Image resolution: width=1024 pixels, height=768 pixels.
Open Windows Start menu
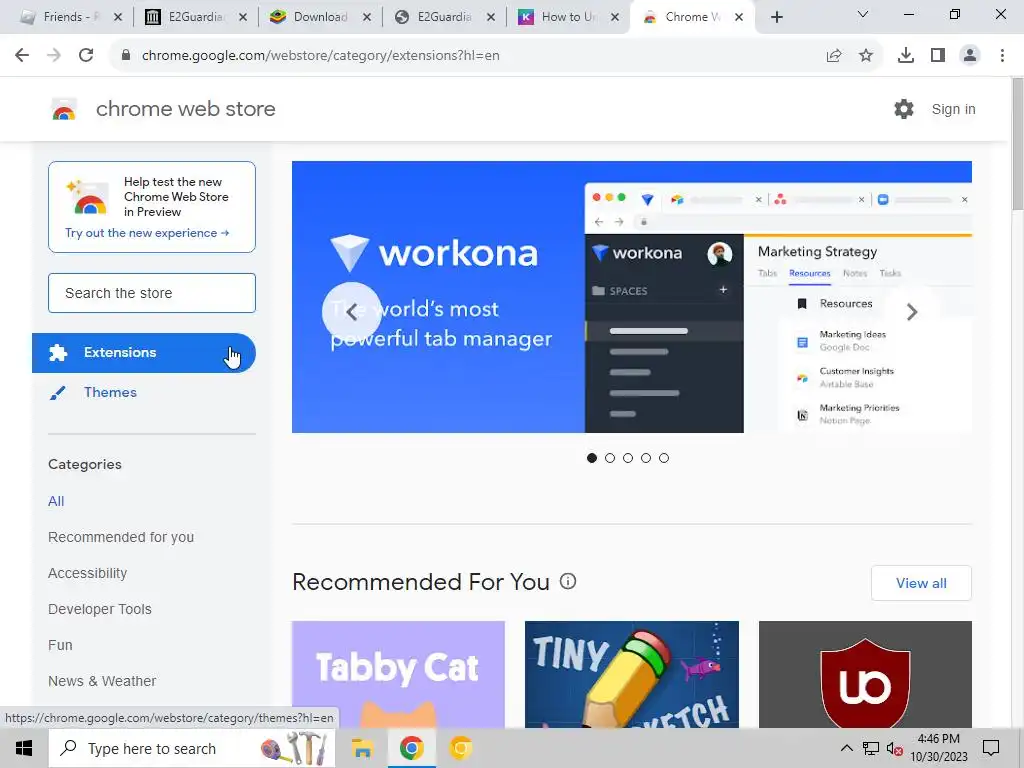24,748
